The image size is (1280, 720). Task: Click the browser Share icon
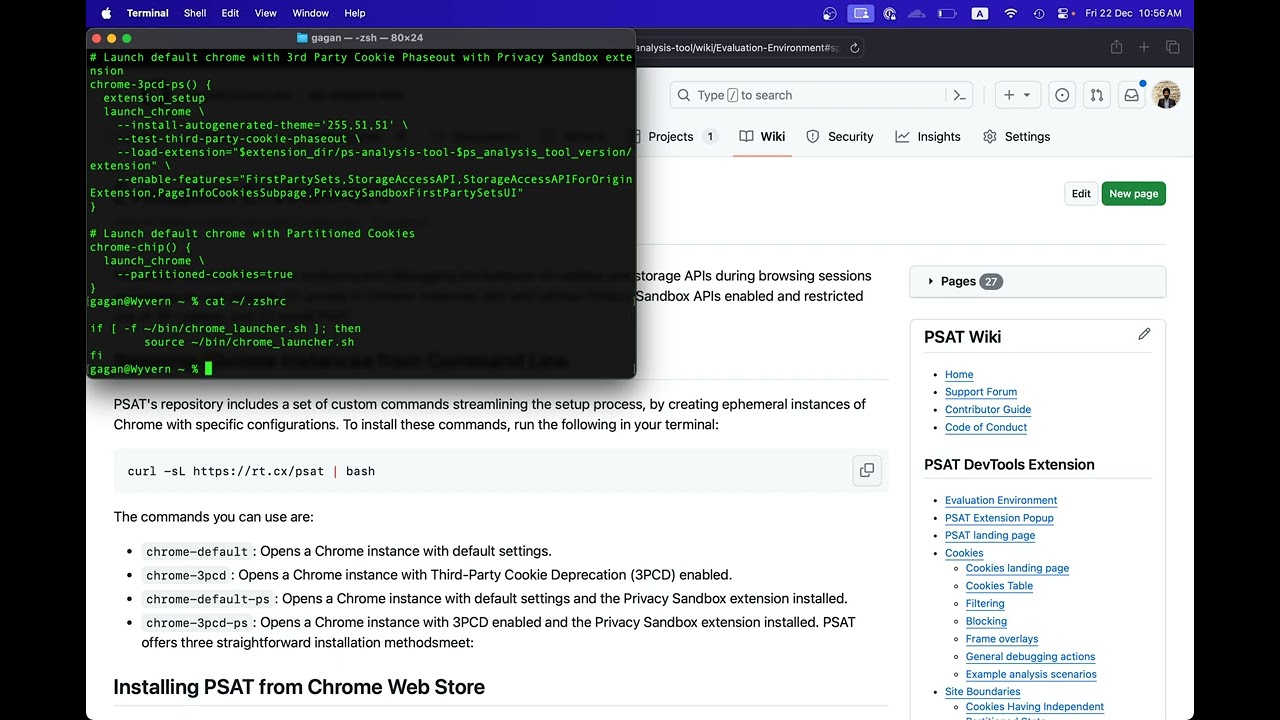click(x=1116, y=47)
